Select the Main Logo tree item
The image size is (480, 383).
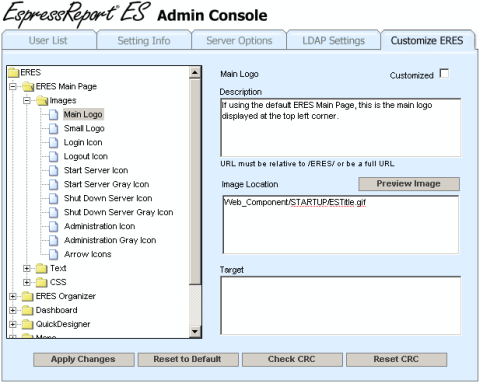point(83,115)
